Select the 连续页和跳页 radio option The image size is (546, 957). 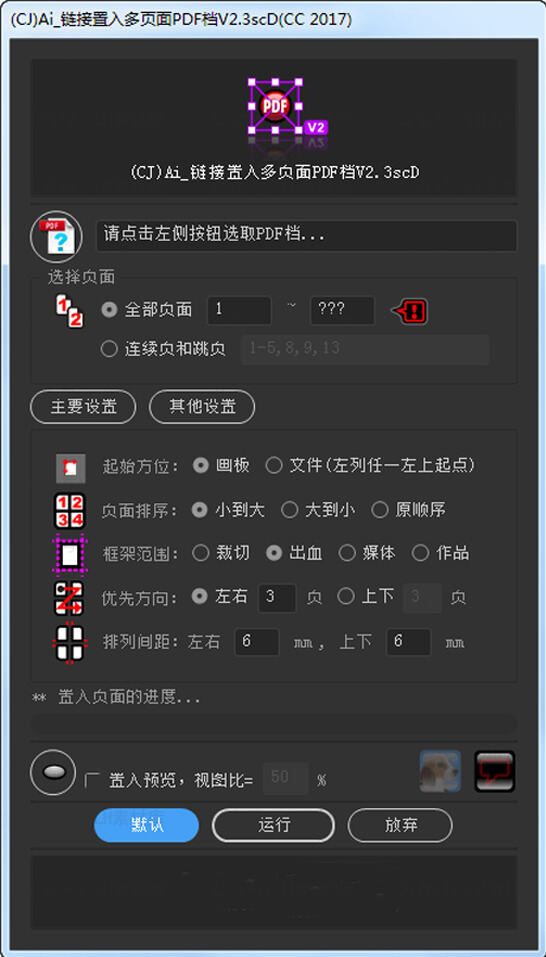163,349
